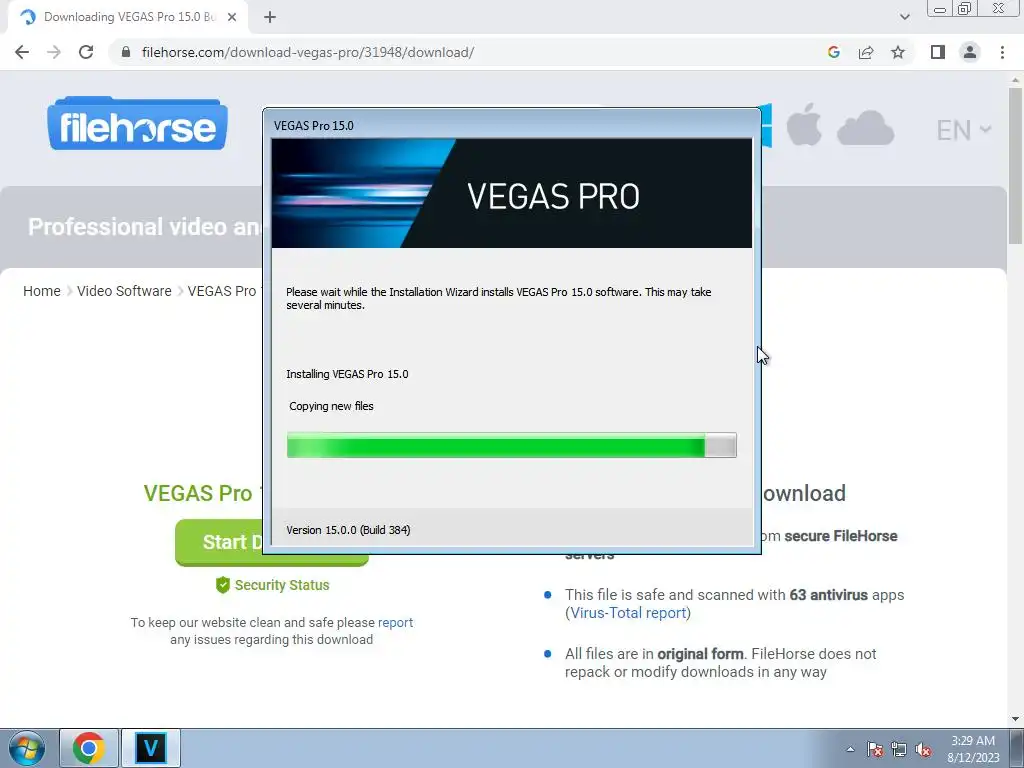The height and width of the screenshot is (768, 1024).
Task: Click the Security Status shield icon
Action: [x=223, y=585]
